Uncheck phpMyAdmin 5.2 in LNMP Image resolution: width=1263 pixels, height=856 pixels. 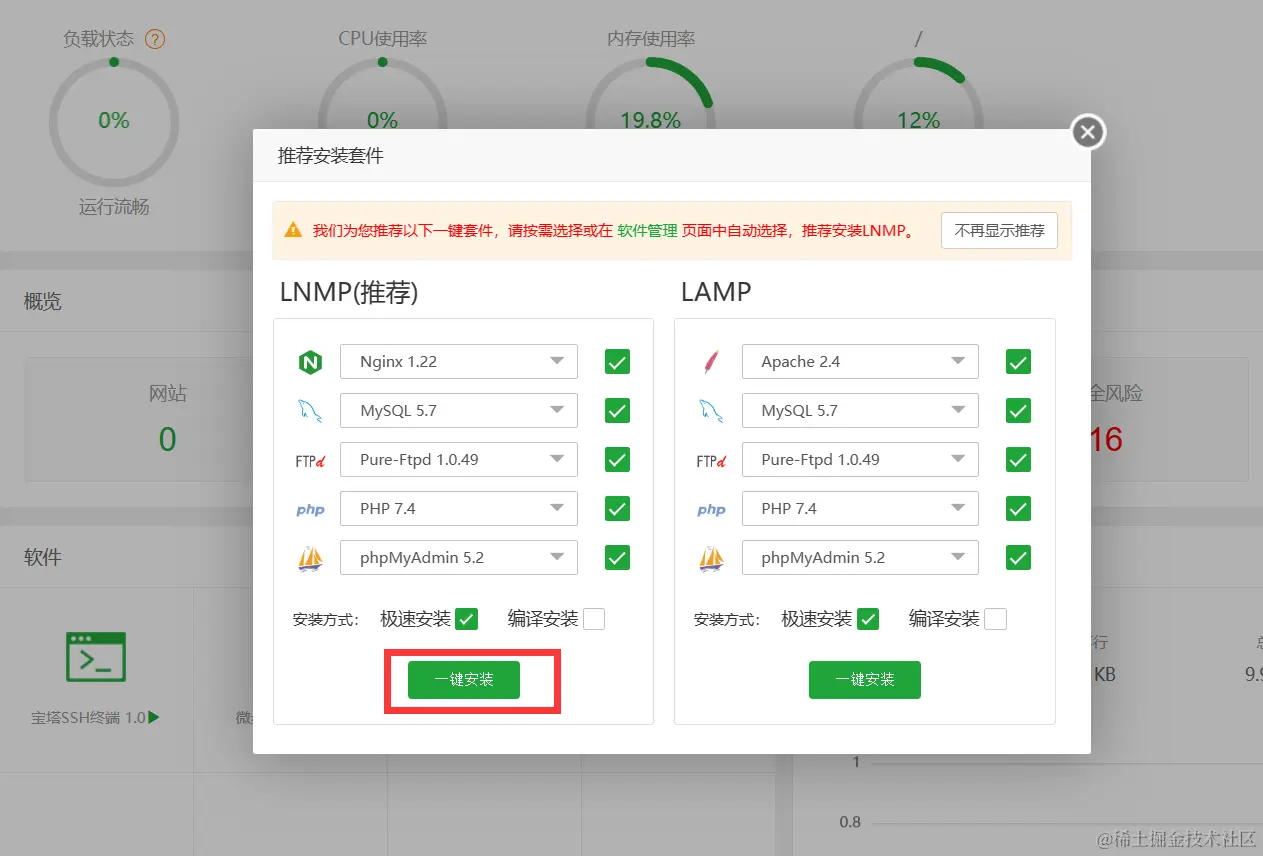tap(617, 558)
